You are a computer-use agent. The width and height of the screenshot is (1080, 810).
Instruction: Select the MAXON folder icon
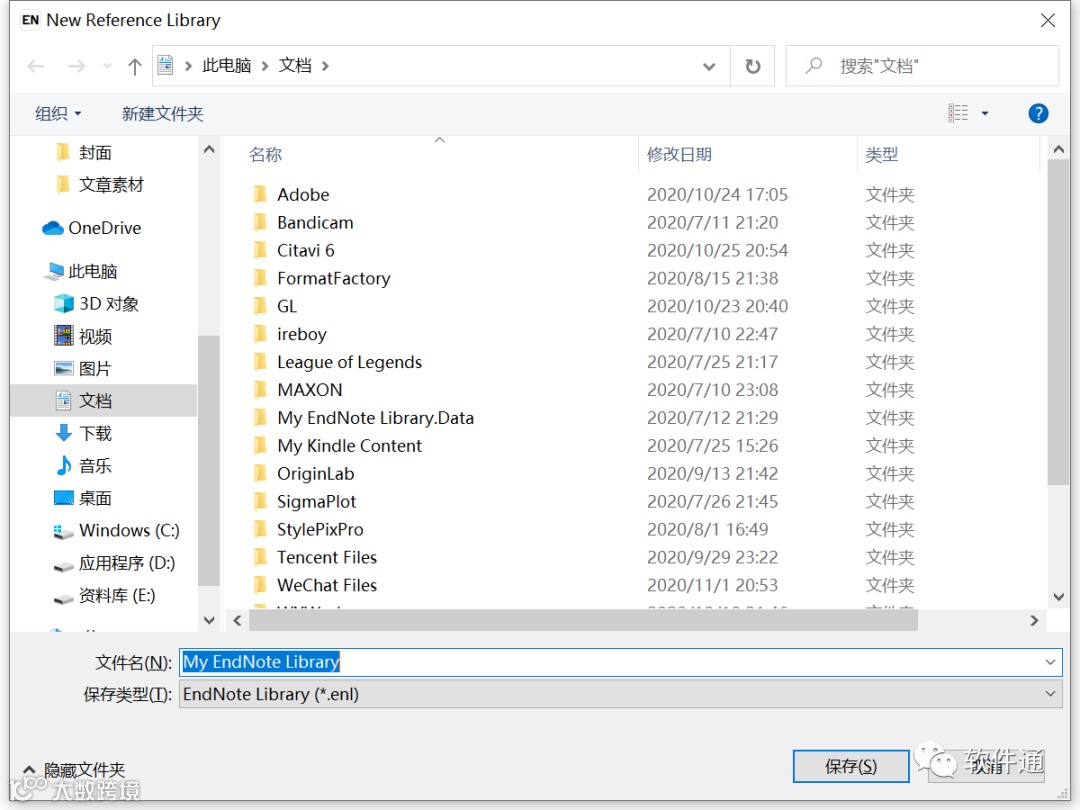pyautogui.click(x=260, y=390)
